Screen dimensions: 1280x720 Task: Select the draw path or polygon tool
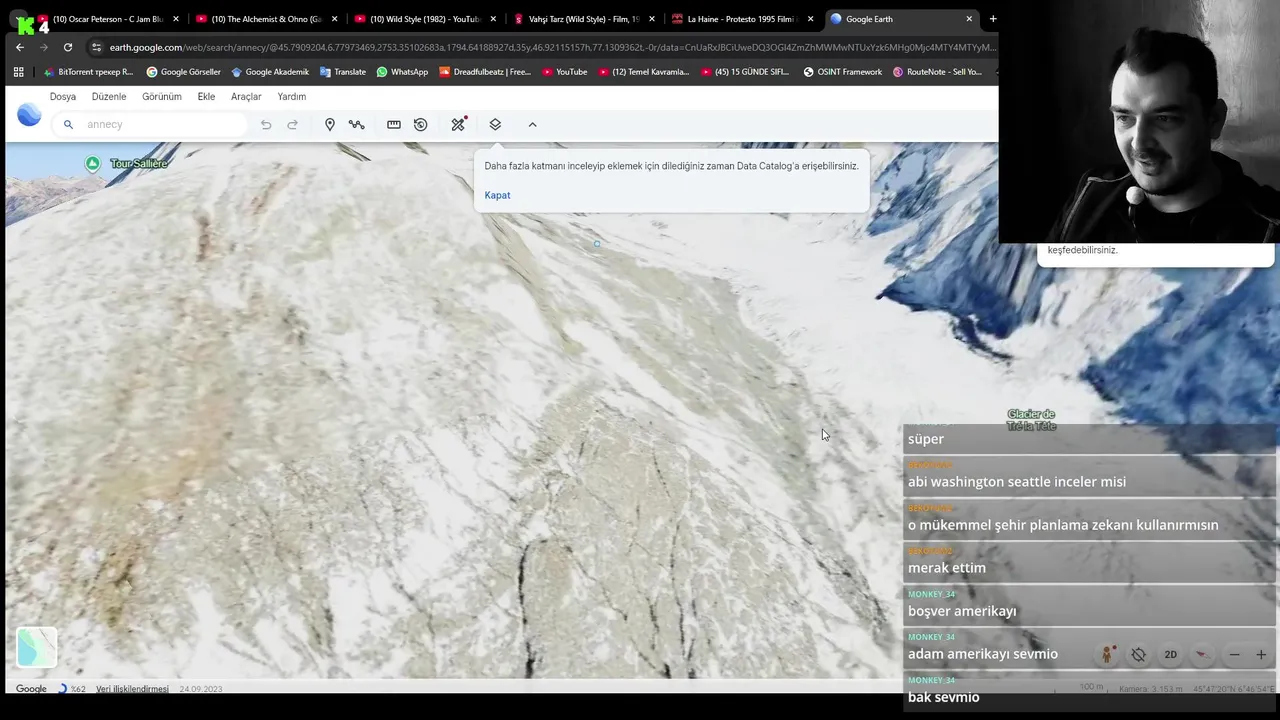357,125
